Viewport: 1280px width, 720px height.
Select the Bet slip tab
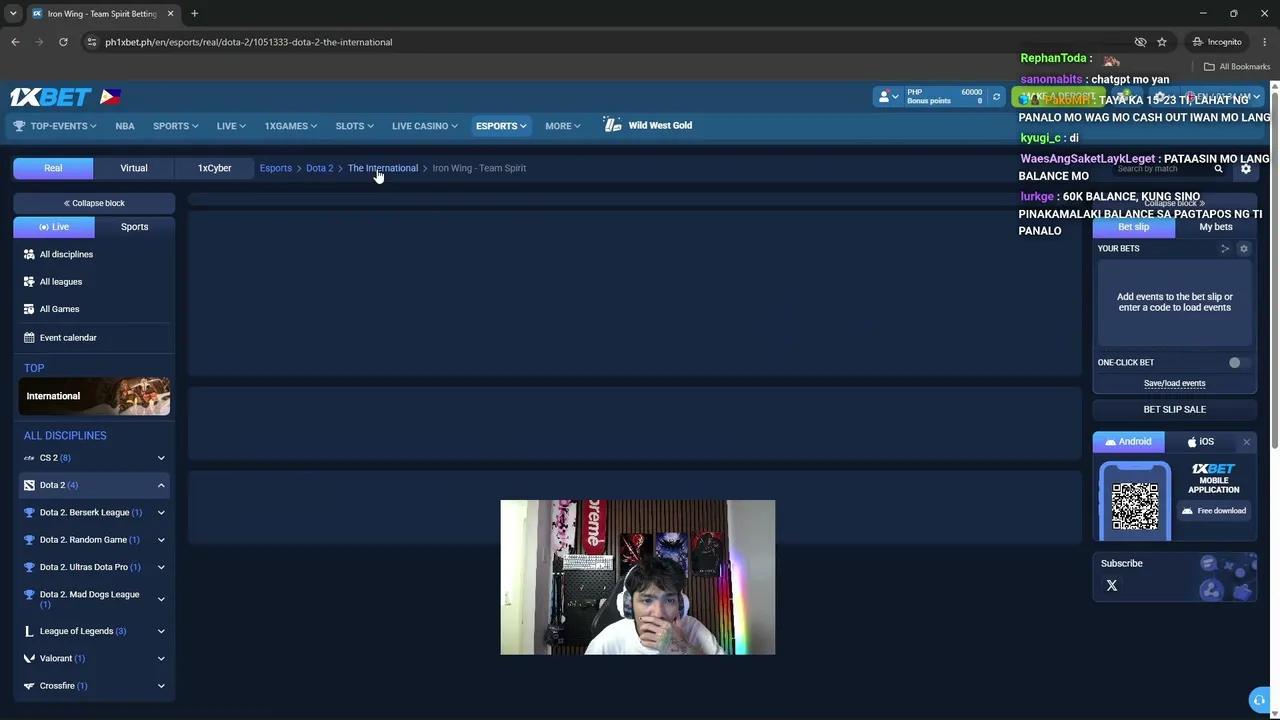1133,227
